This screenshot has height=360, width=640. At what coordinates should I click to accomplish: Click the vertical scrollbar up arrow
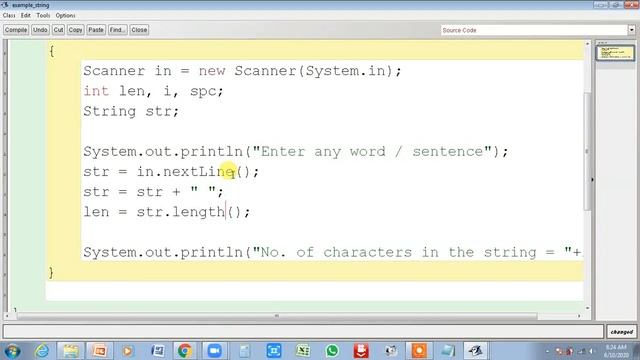(588, 43)
